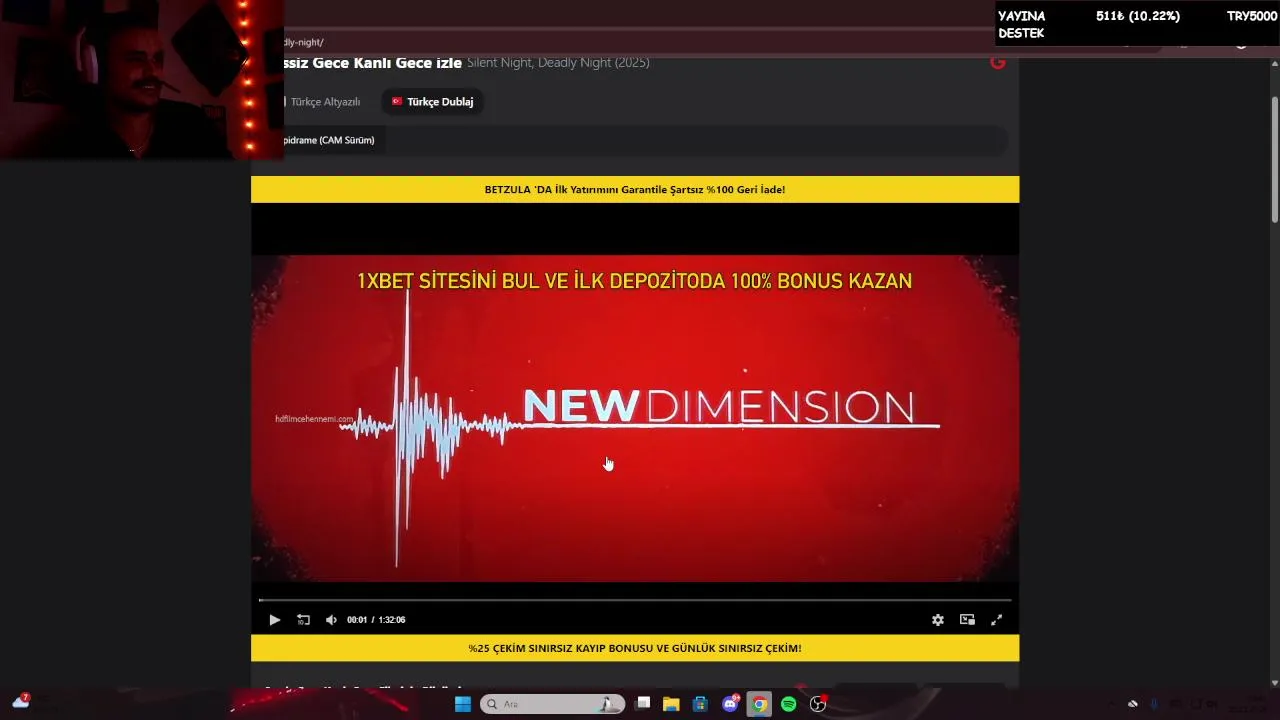Screen dimensions: 1280x720
Task: Rewind ten seconds in the player
Action: tap(303, 620)
